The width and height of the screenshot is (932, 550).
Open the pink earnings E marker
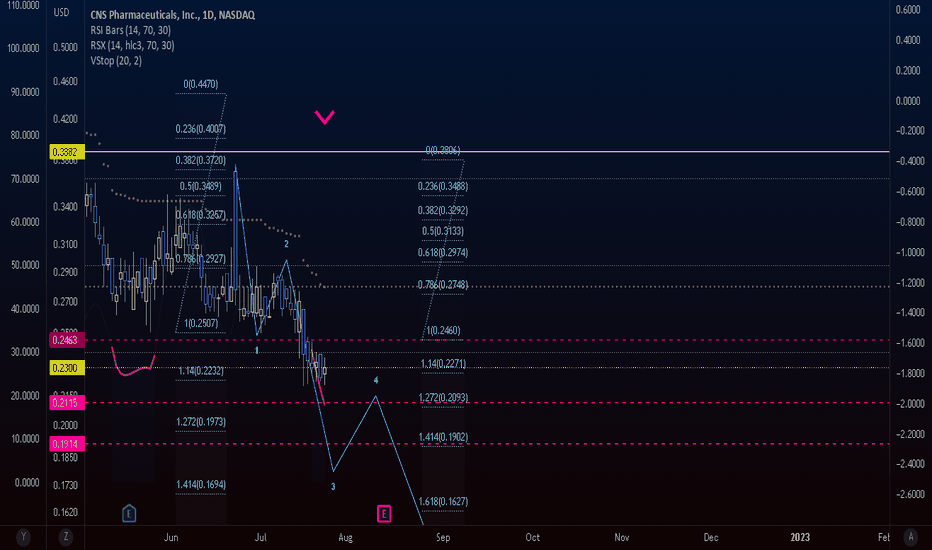[x=384, y=514]
